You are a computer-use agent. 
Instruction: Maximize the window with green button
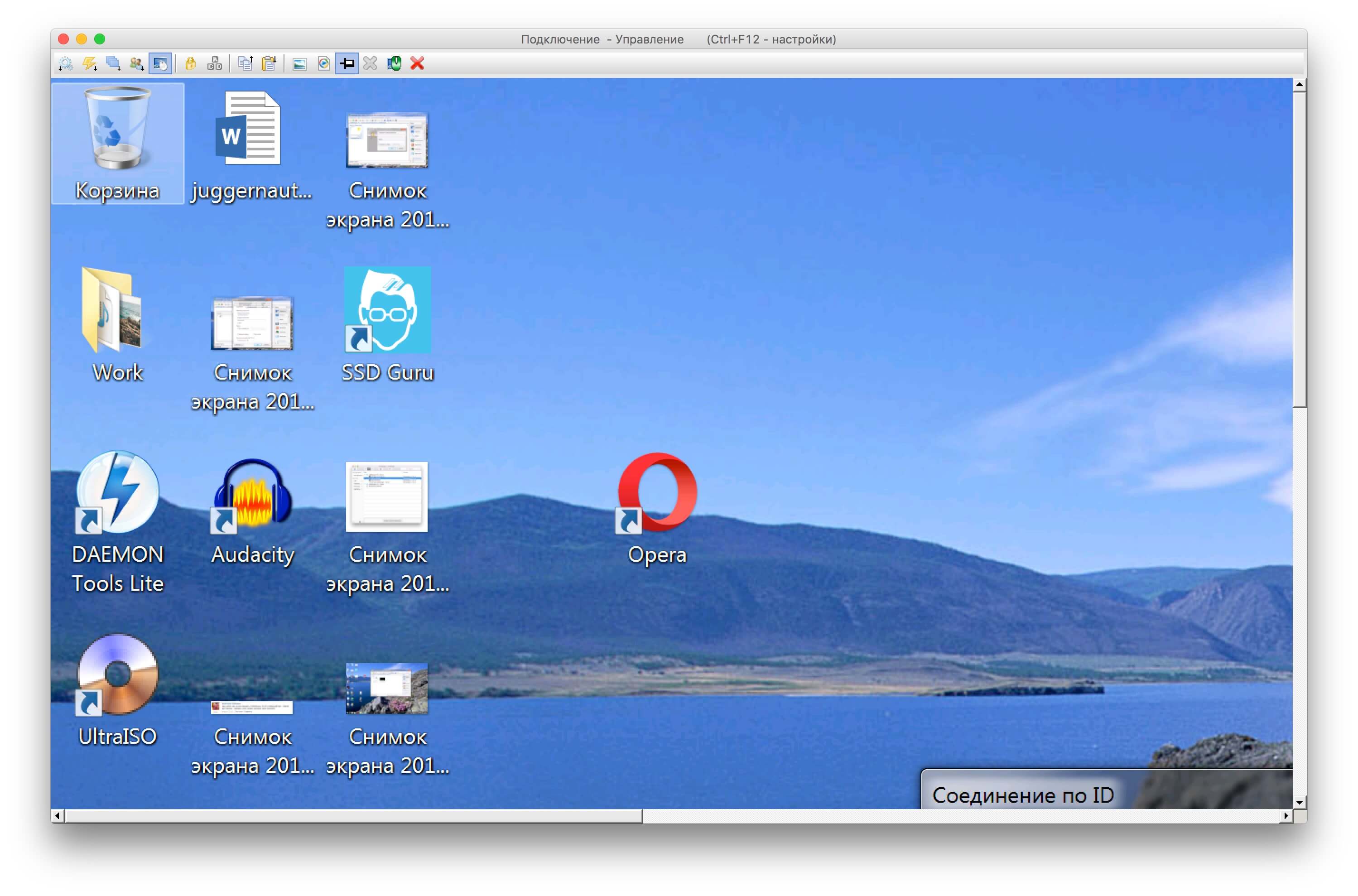[99, 39]
